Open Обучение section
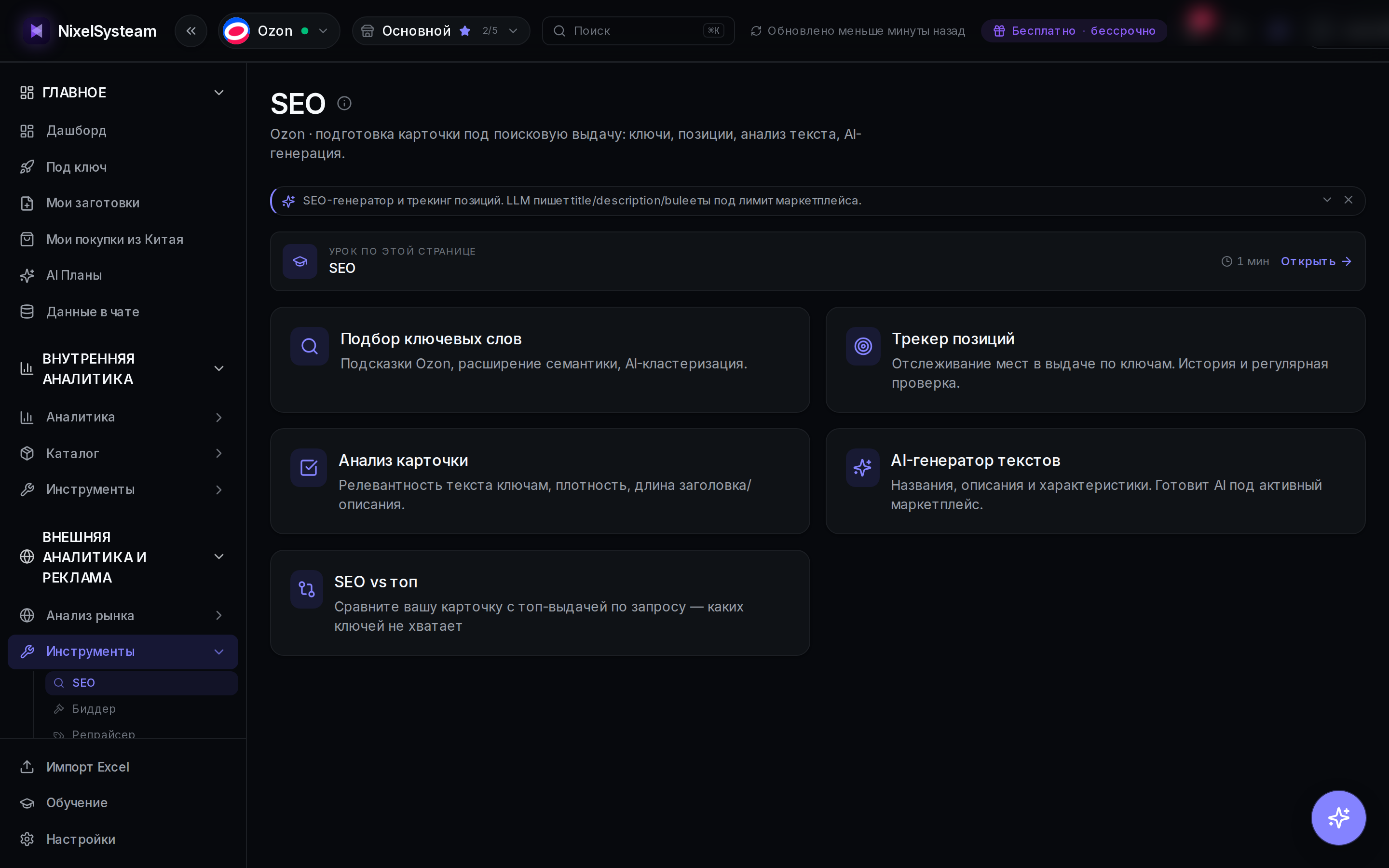This screenshot has width=1389, height=868. [x=123, y=803]
